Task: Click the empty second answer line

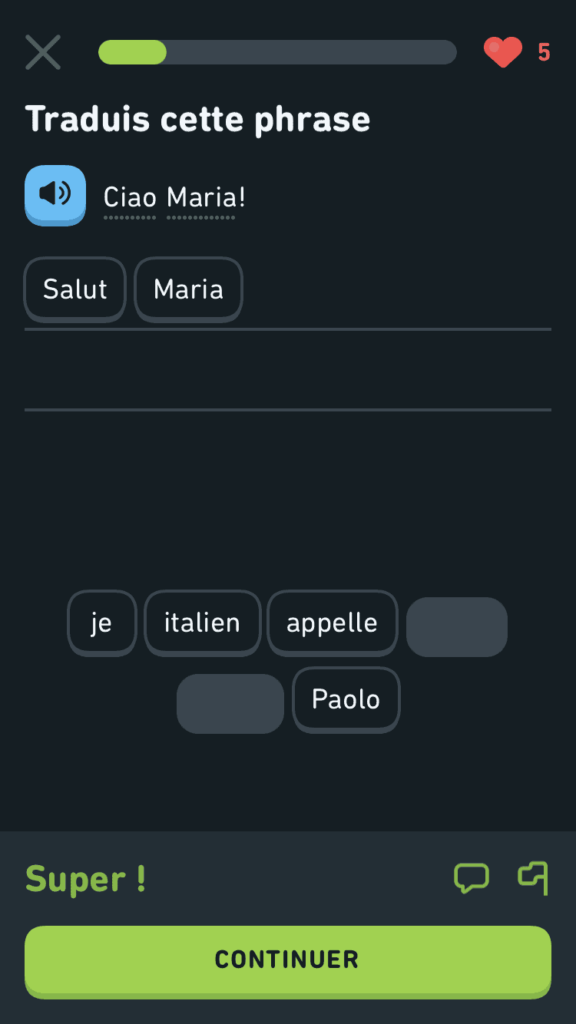Action: 288,371
